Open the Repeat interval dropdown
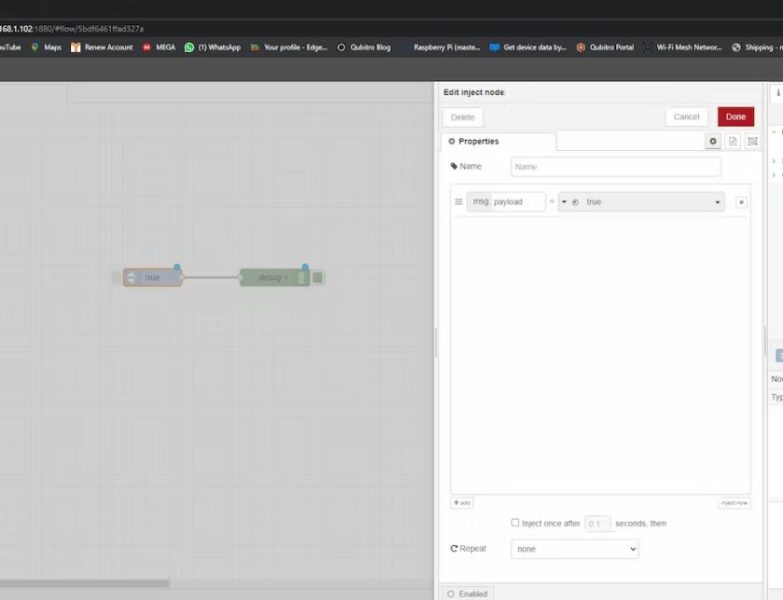 pyautogui.click(x=574, y=549)
